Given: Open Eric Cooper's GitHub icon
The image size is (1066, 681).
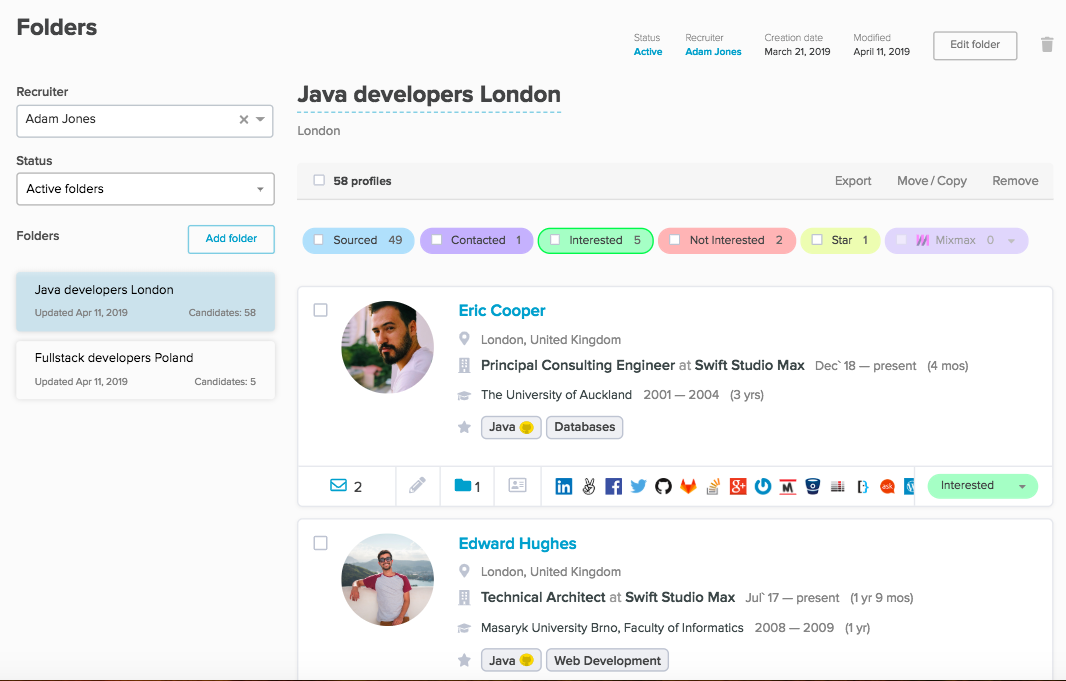Looking at the screenshot, I should coord(663,487).
